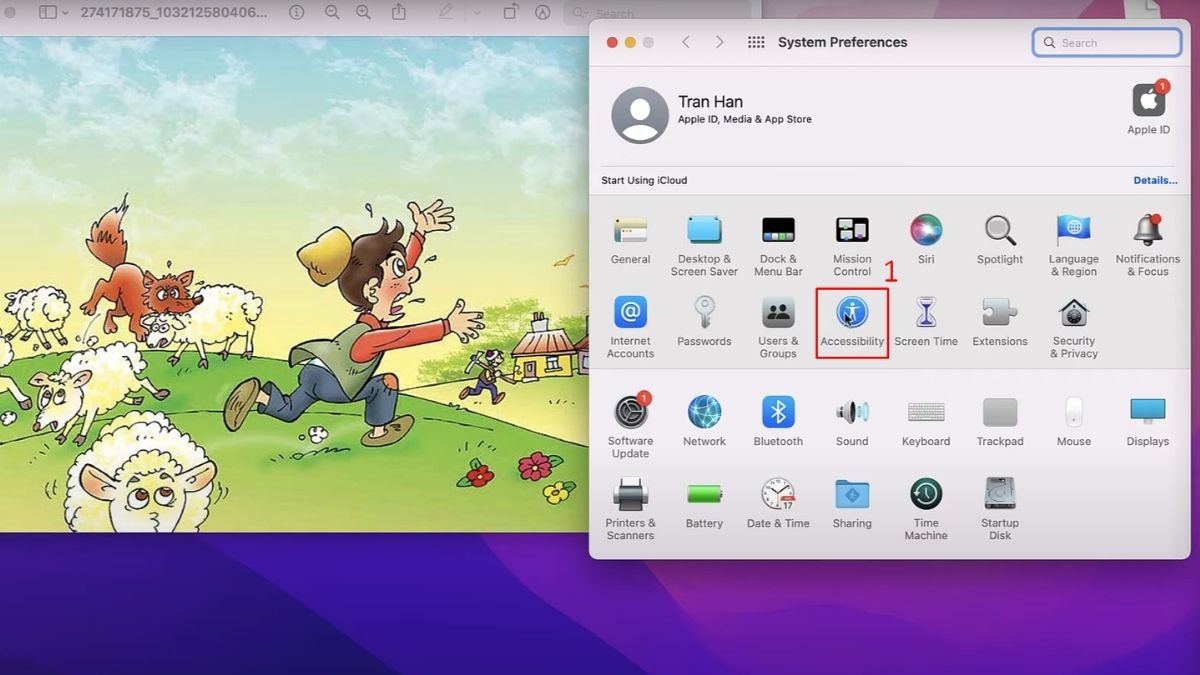Show all preferences grid button
The width and height of the screenshot is (1200, 675).
click(756, 42)
